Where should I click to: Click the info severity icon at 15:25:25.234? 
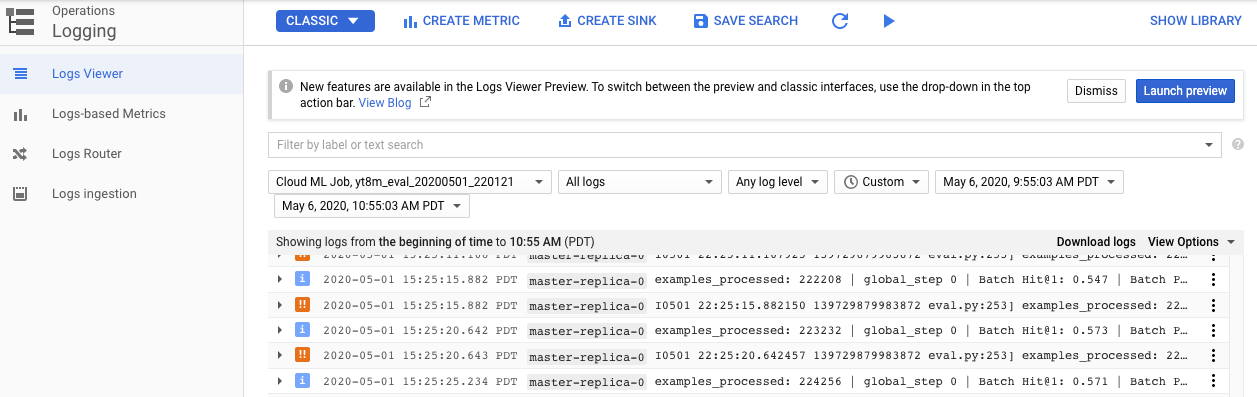tap(302, 381)
